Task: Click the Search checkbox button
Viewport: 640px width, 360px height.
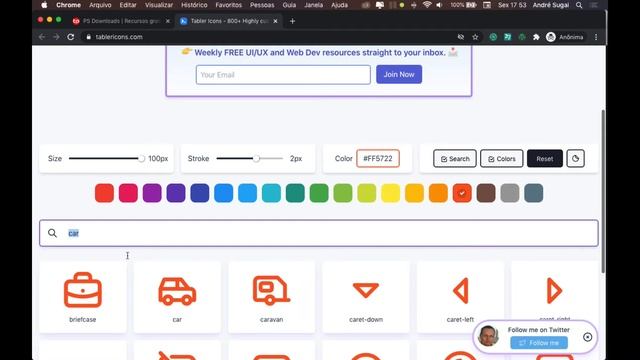Action: point(455,158)
